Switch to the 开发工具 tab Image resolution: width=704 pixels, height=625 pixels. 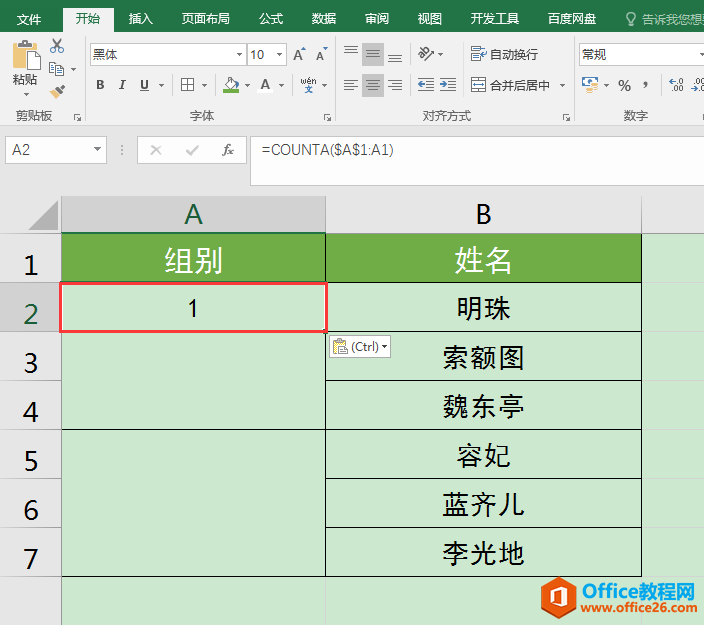494,19
